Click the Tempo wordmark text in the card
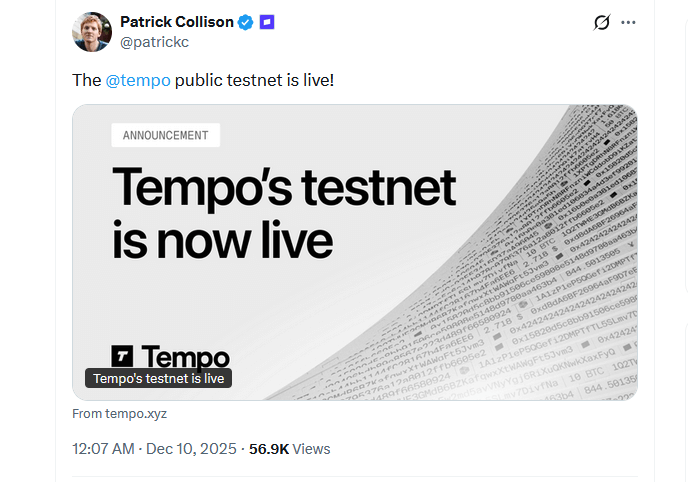Image resolution: width=688 pixels, height=482 pixels. click(x=186, y=356)
